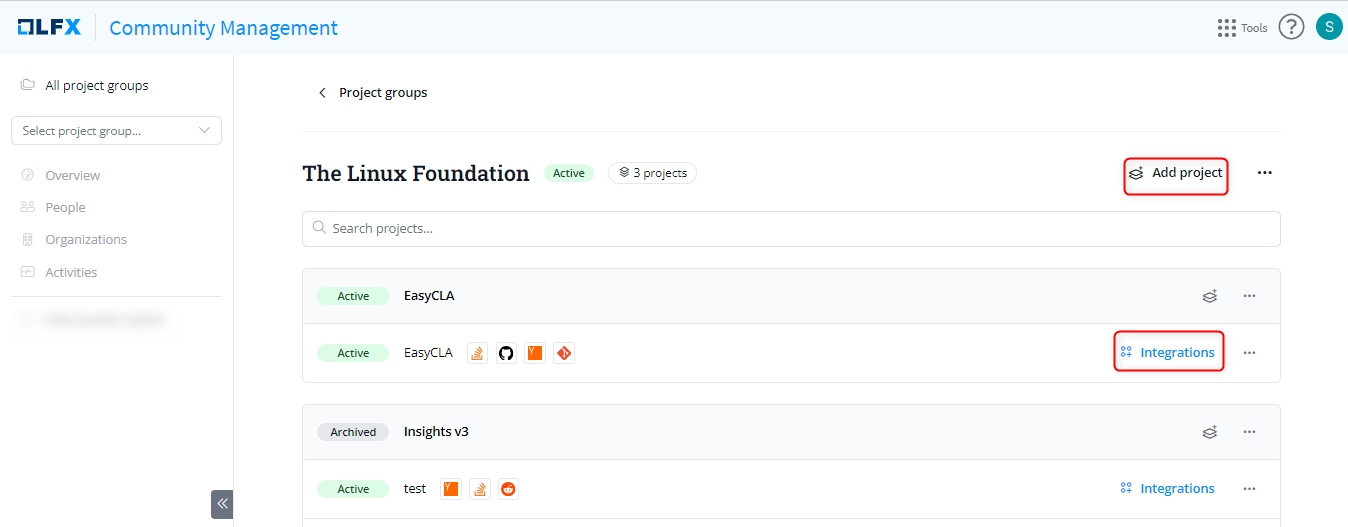Collapse the sidebar with double-chevron button

[222, 504]
